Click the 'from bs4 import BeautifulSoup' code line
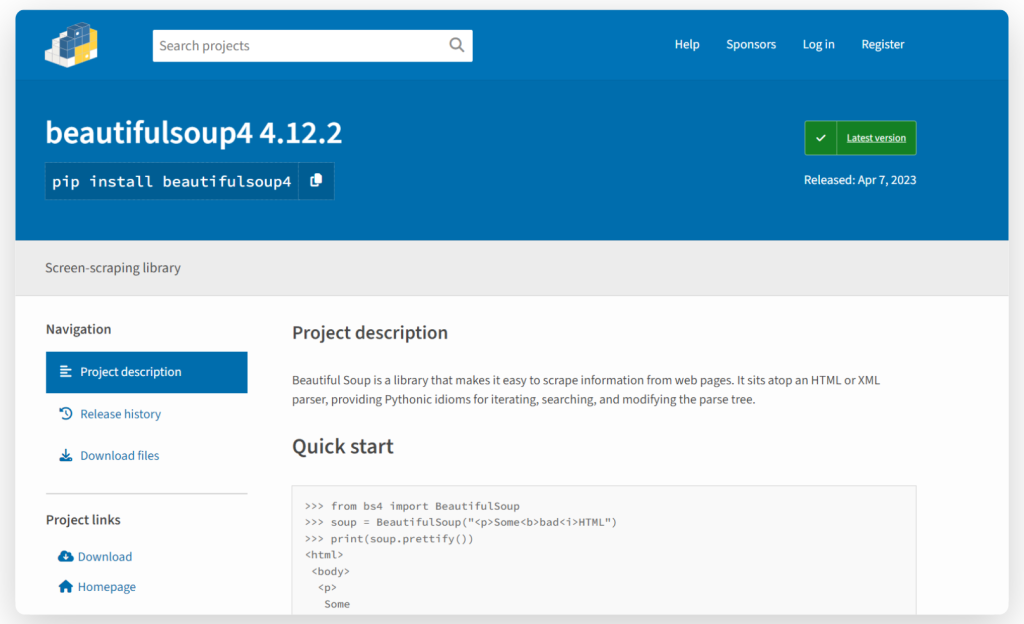The image size is (1024, 624). point(412,506)
